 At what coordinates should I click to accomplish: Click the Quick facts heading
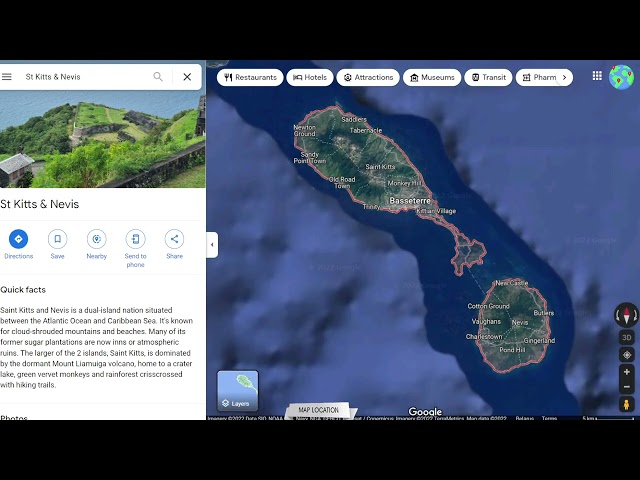tap(23, 290)
